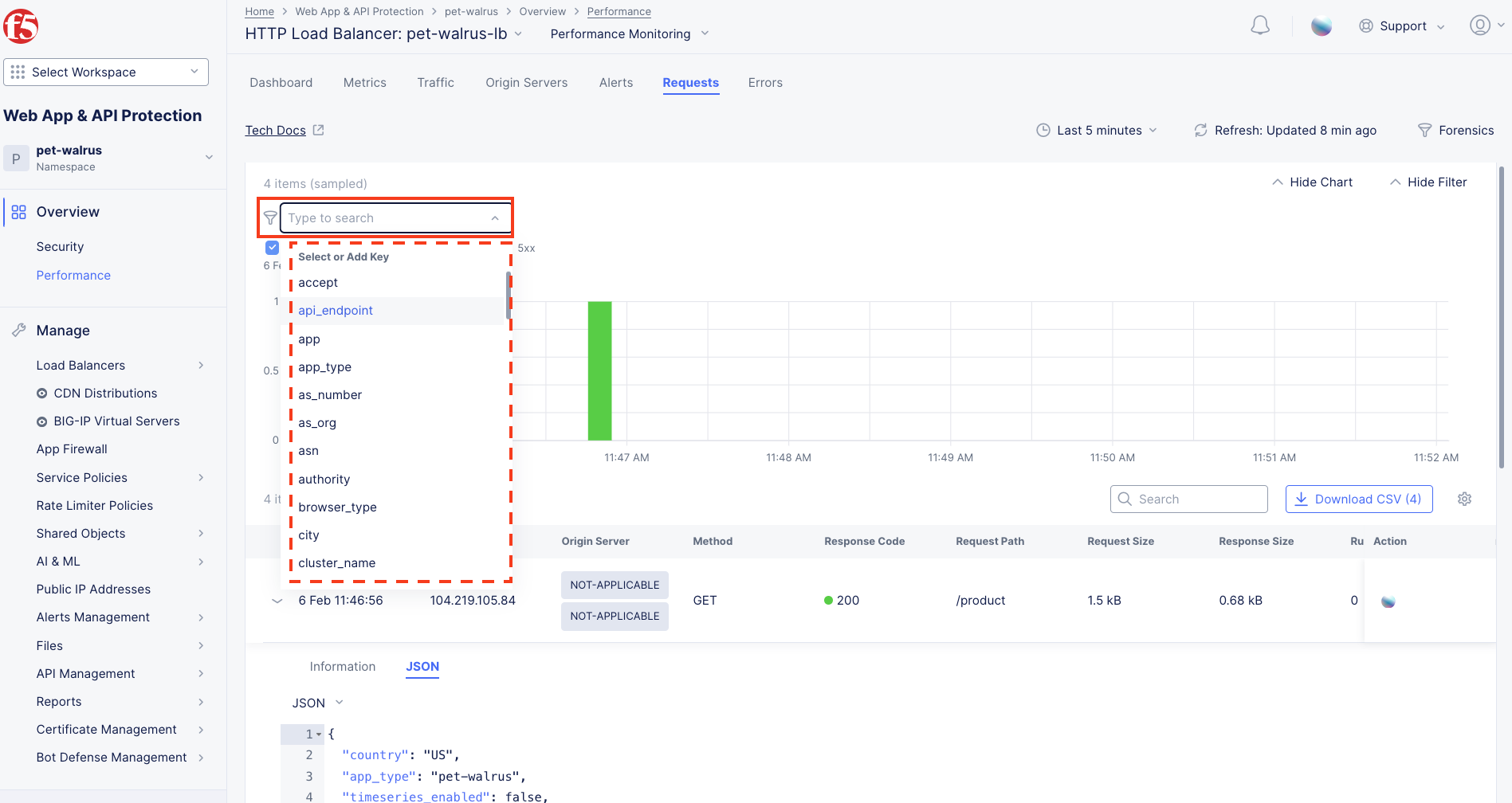The image size is (1512, 803).
Task: Click the Support lifebuoy icon
Action: tap(1366, 26)
